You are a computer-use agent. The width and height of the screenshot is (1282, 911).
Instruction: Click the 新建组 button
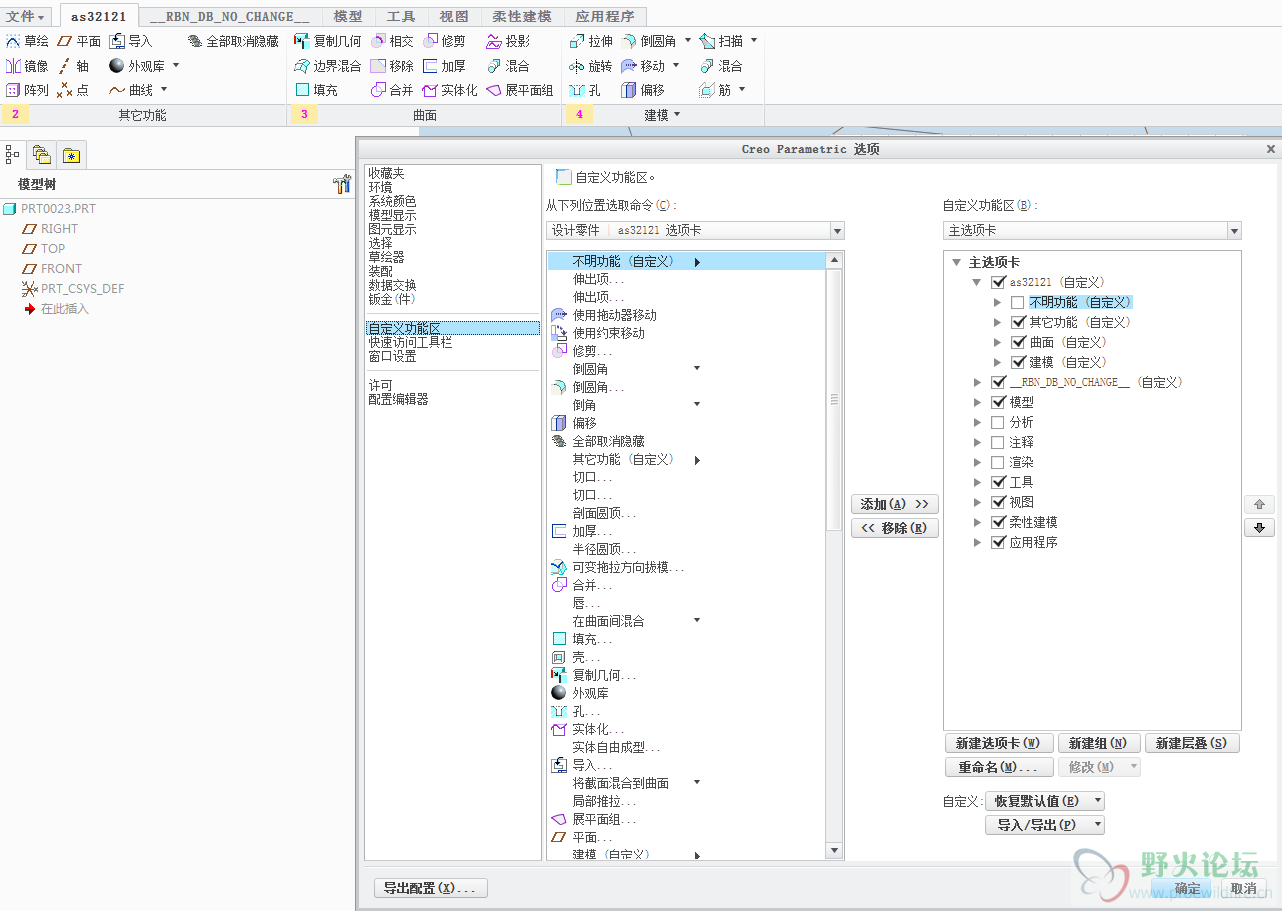tap(1097, 743)
